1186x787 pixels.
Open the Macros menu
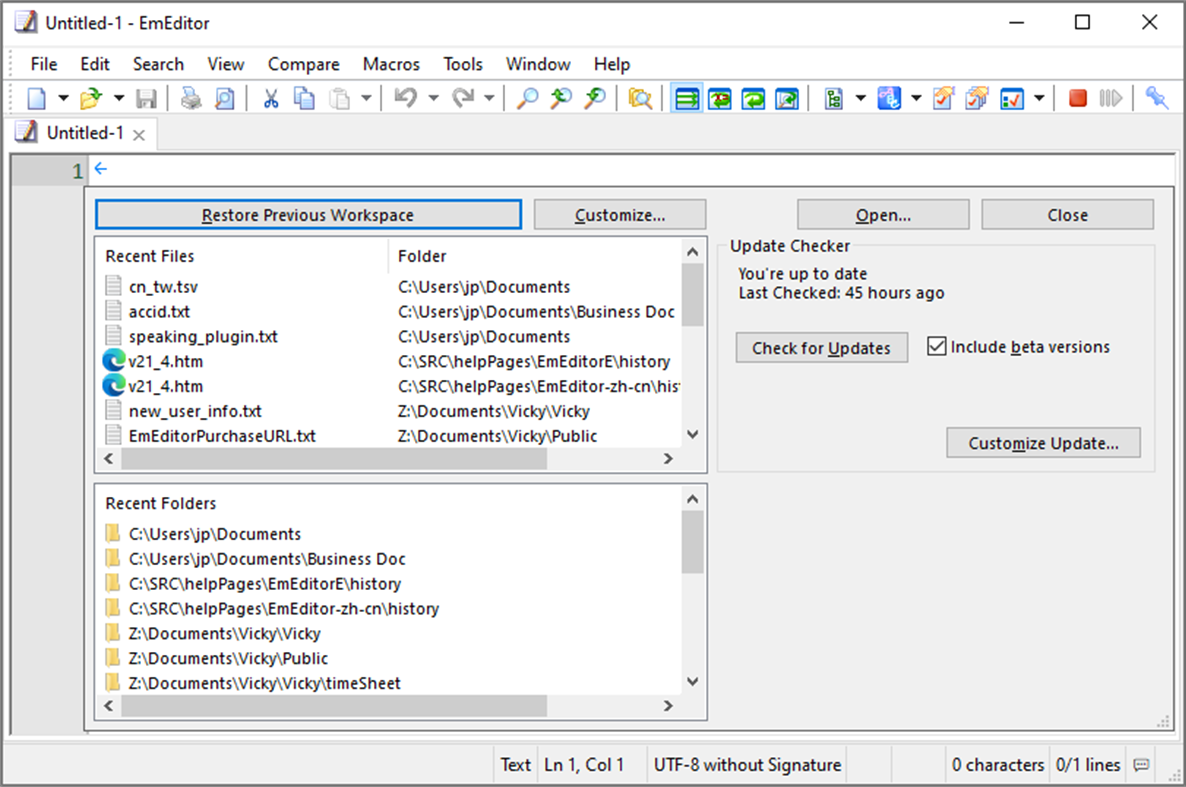(x=391, y=63)
